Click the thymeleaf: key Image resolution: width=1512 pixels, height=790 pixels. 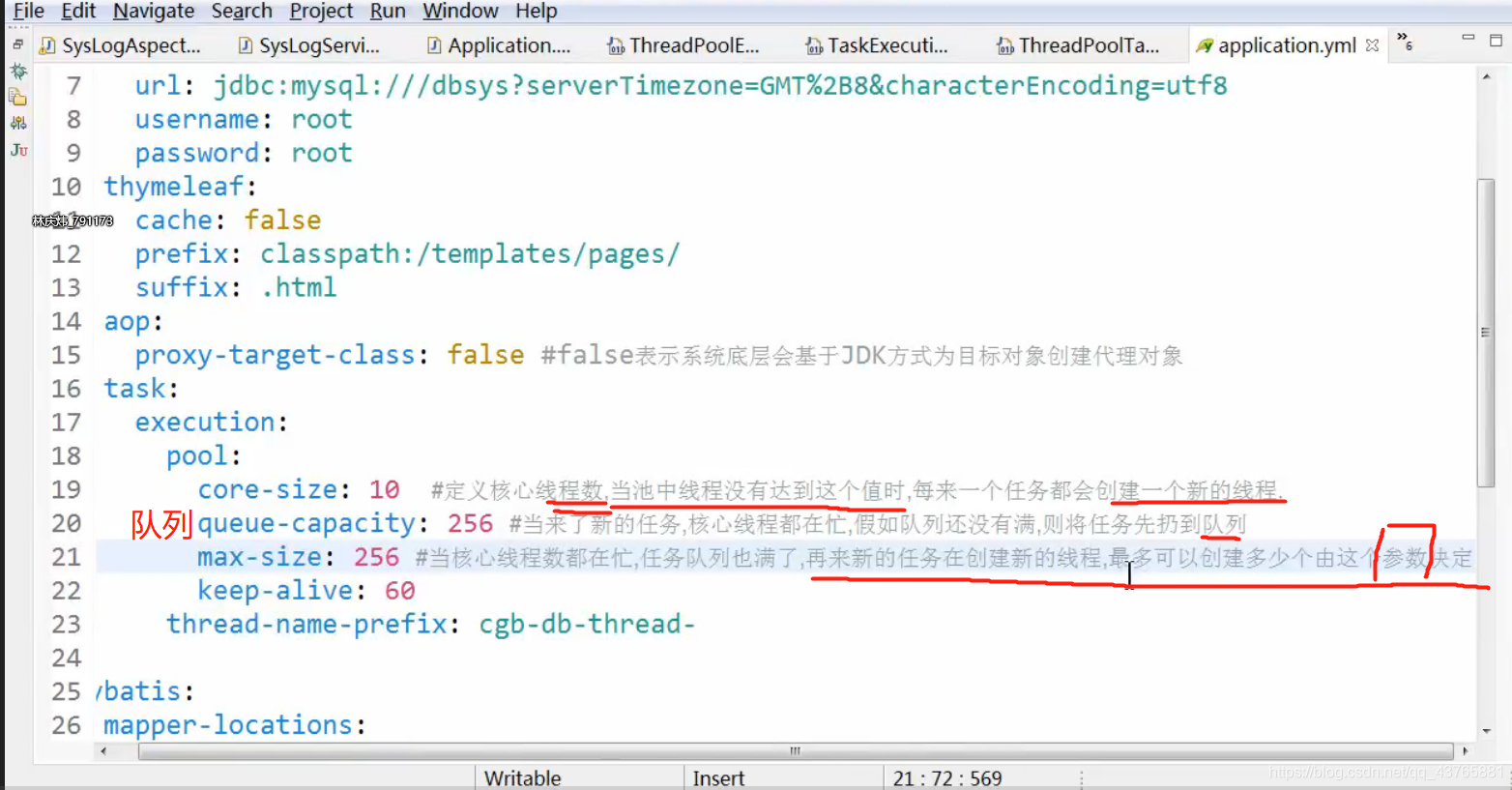[x=180, y=186]
